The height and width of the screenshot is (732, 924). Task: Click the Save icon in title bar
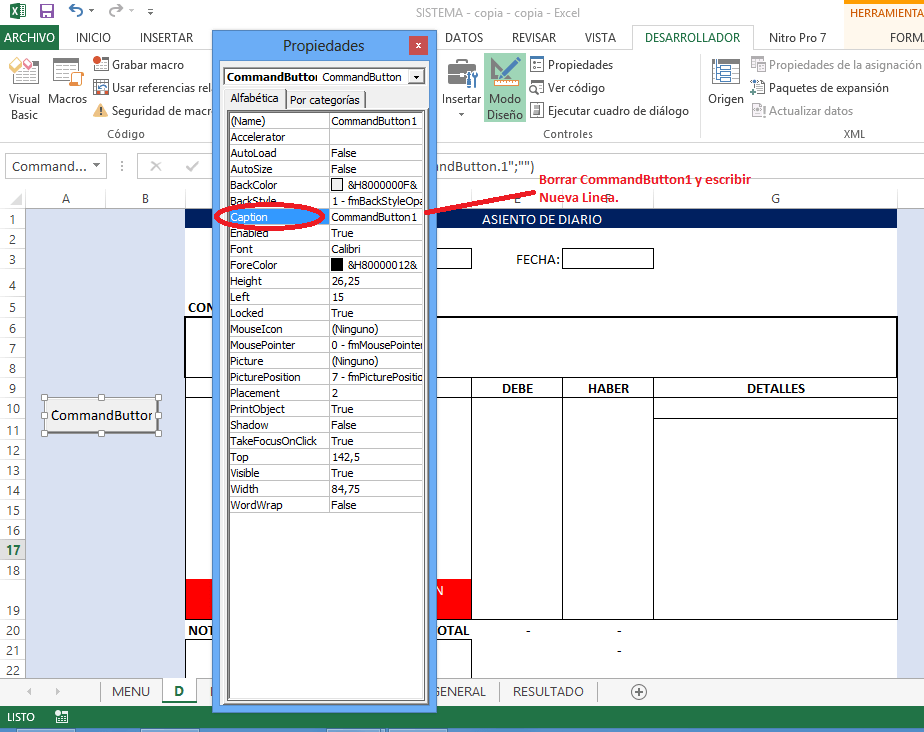coord(46,12)
